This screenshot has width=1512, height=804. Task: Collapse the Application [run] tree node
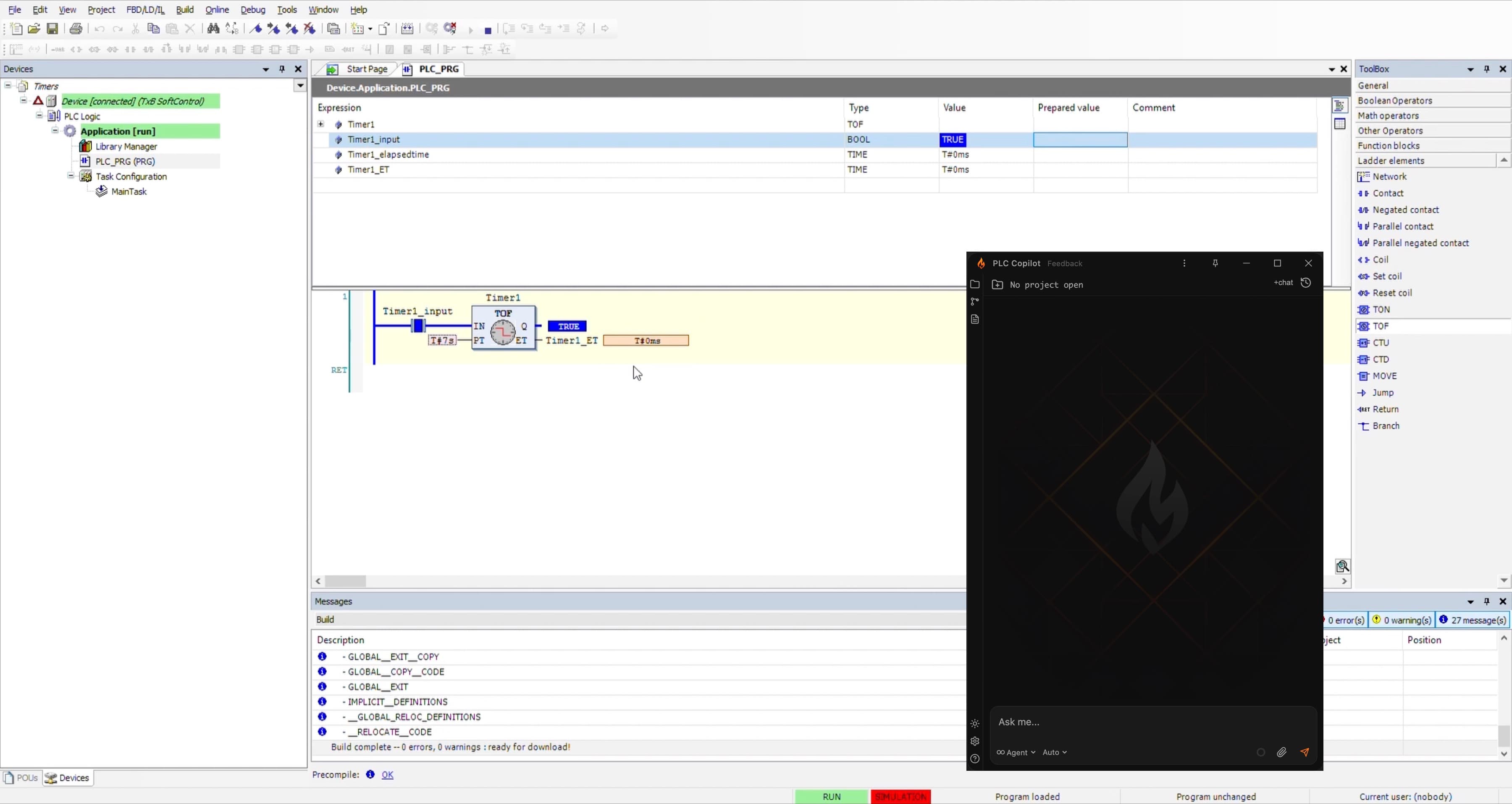55,130
